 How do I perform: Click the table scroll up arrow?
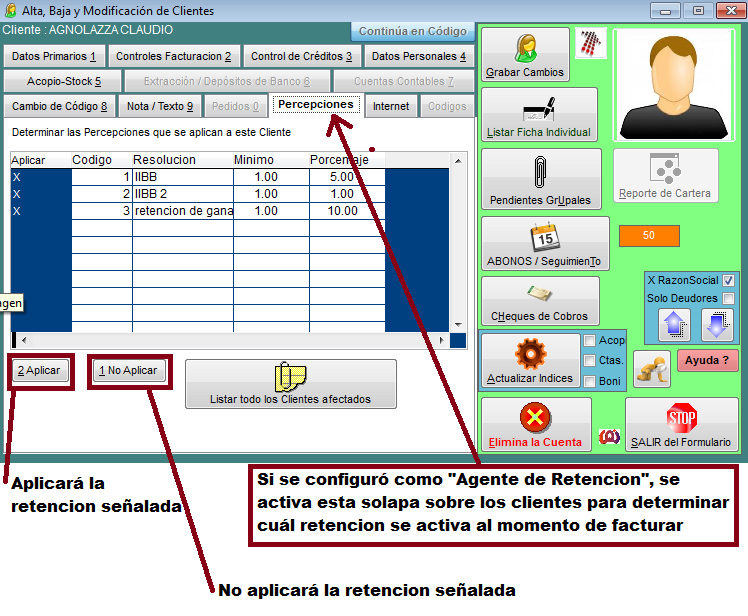click(x=458, y=161)
